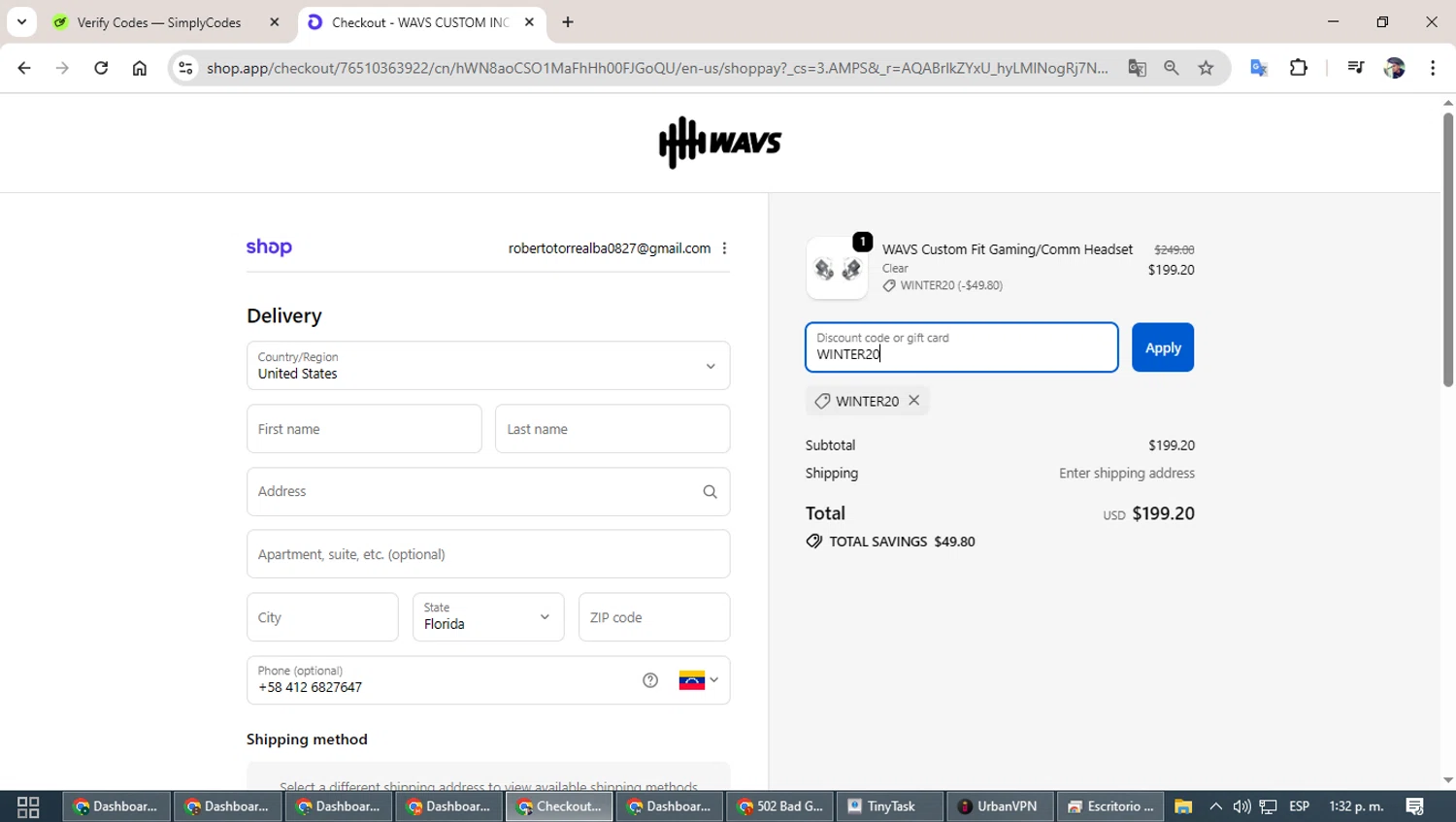The width and height of the screenshot is (1456, 822).
Task: Click the address search magnifier icon
Action: (710, 492)
